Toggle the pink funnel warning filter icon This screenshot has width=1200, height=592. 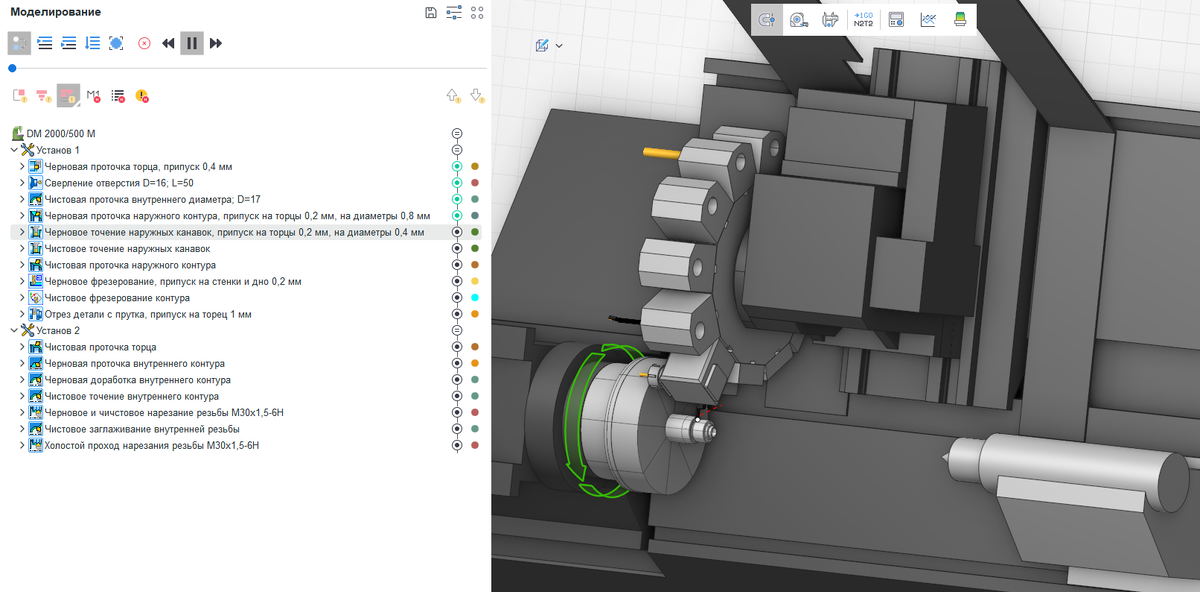[43, 96]
